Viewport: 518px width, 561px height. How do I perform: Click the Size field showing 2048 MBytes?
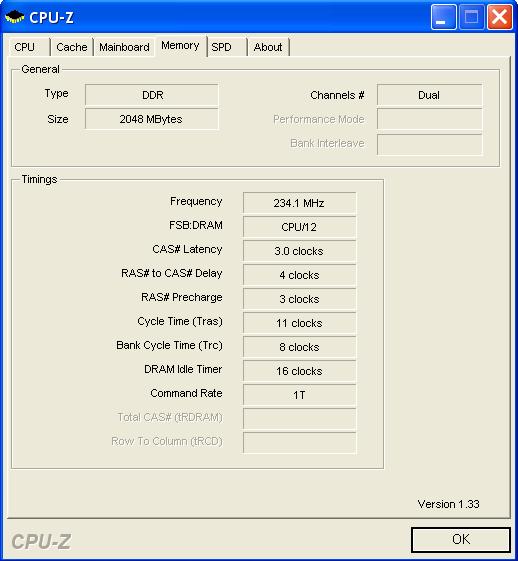pos(152,119)
